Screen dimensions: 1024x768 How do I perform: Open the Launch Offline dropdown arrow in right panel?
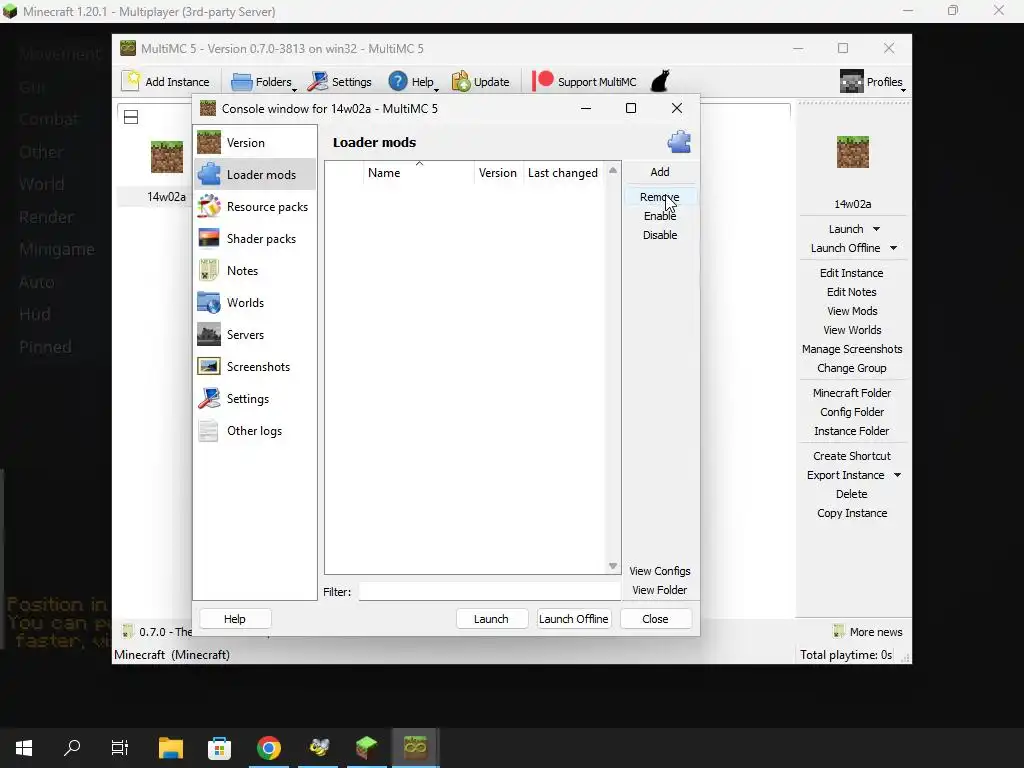[893, 248]
